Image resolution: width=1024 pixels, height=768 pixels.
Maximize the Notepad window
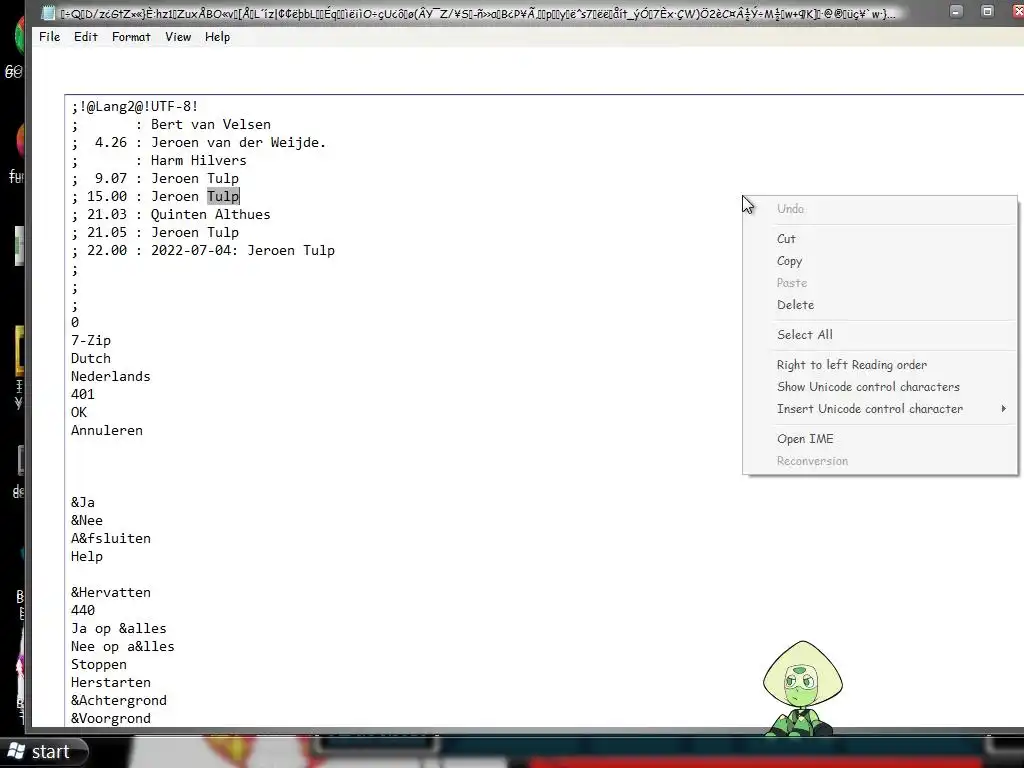tap(987, 12)
